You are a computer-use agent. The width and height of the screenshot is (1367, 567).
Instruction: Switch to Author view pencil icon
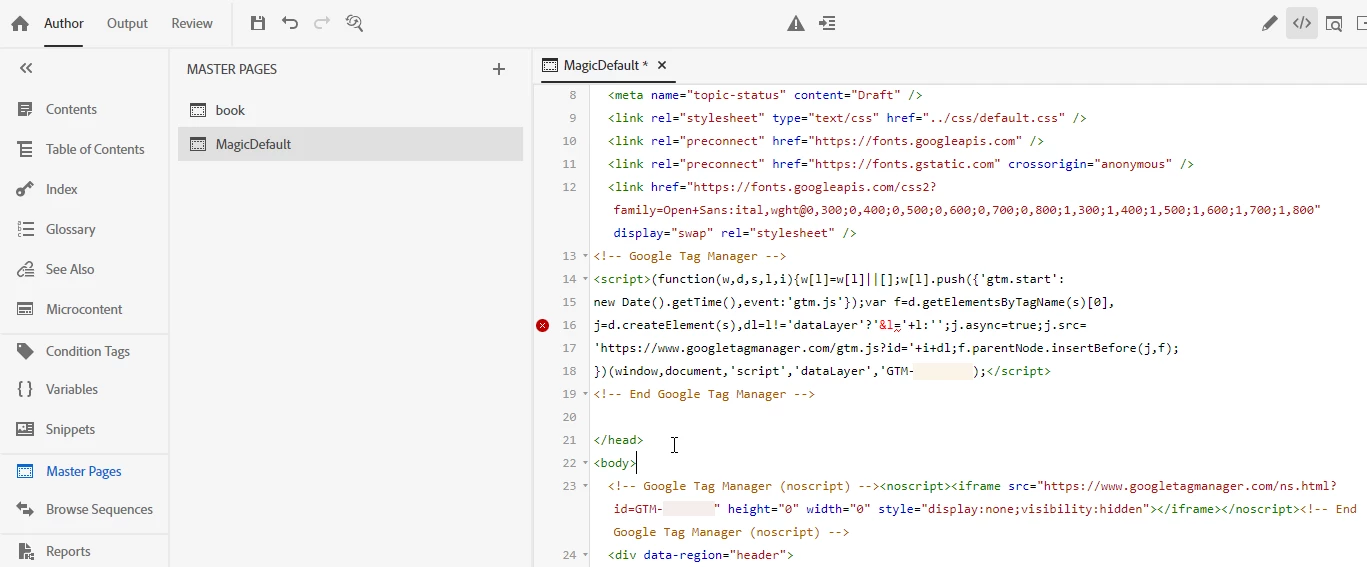pos(1269,23)
